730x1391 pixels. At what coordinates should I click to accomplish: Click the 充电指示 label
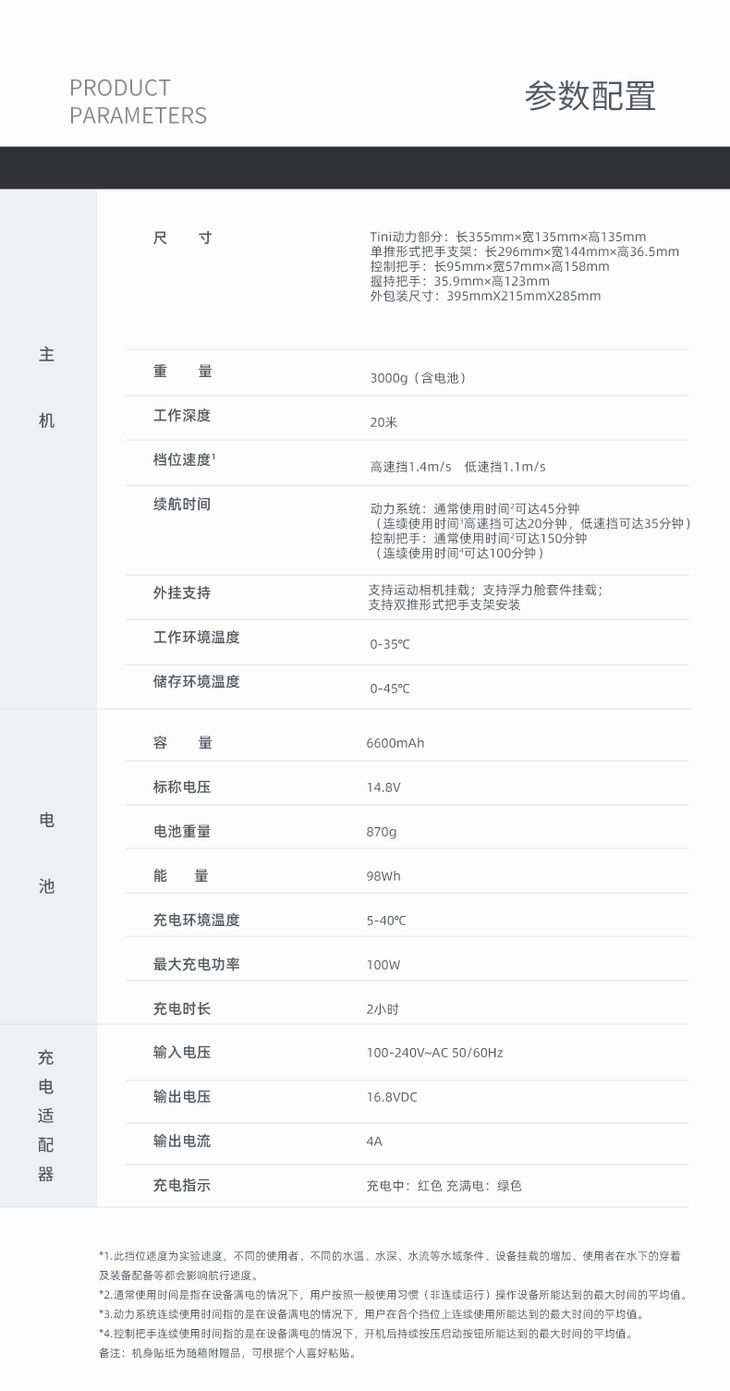coord(182,1185)
